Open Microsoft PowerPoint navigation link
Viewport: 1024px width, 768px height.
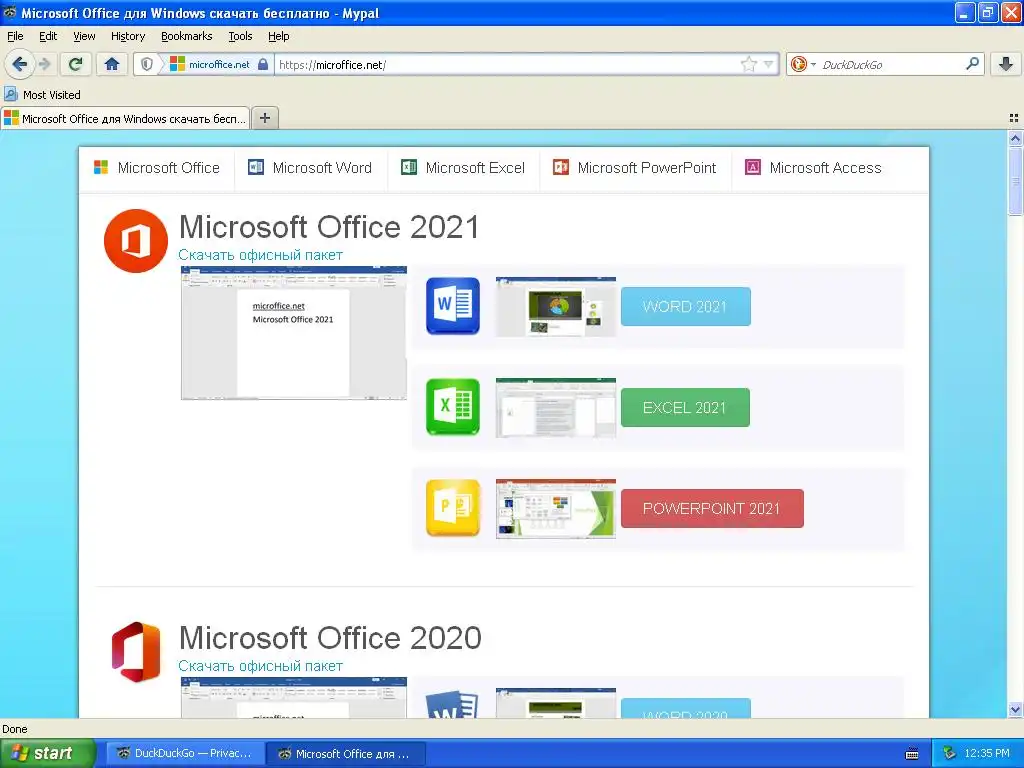click(x=635, y=168)
